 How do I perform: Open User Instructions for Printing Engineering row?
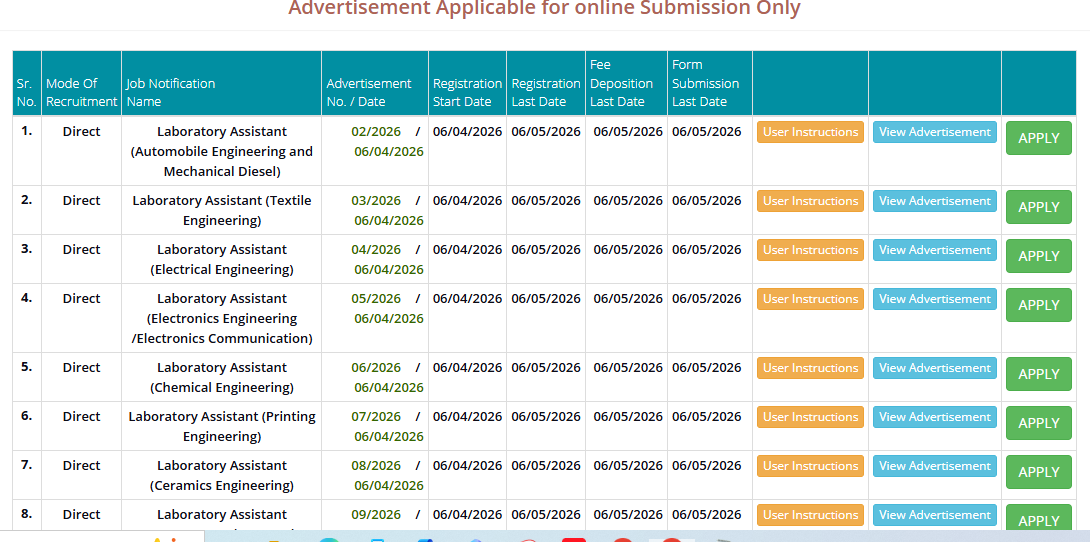[810, 417]
